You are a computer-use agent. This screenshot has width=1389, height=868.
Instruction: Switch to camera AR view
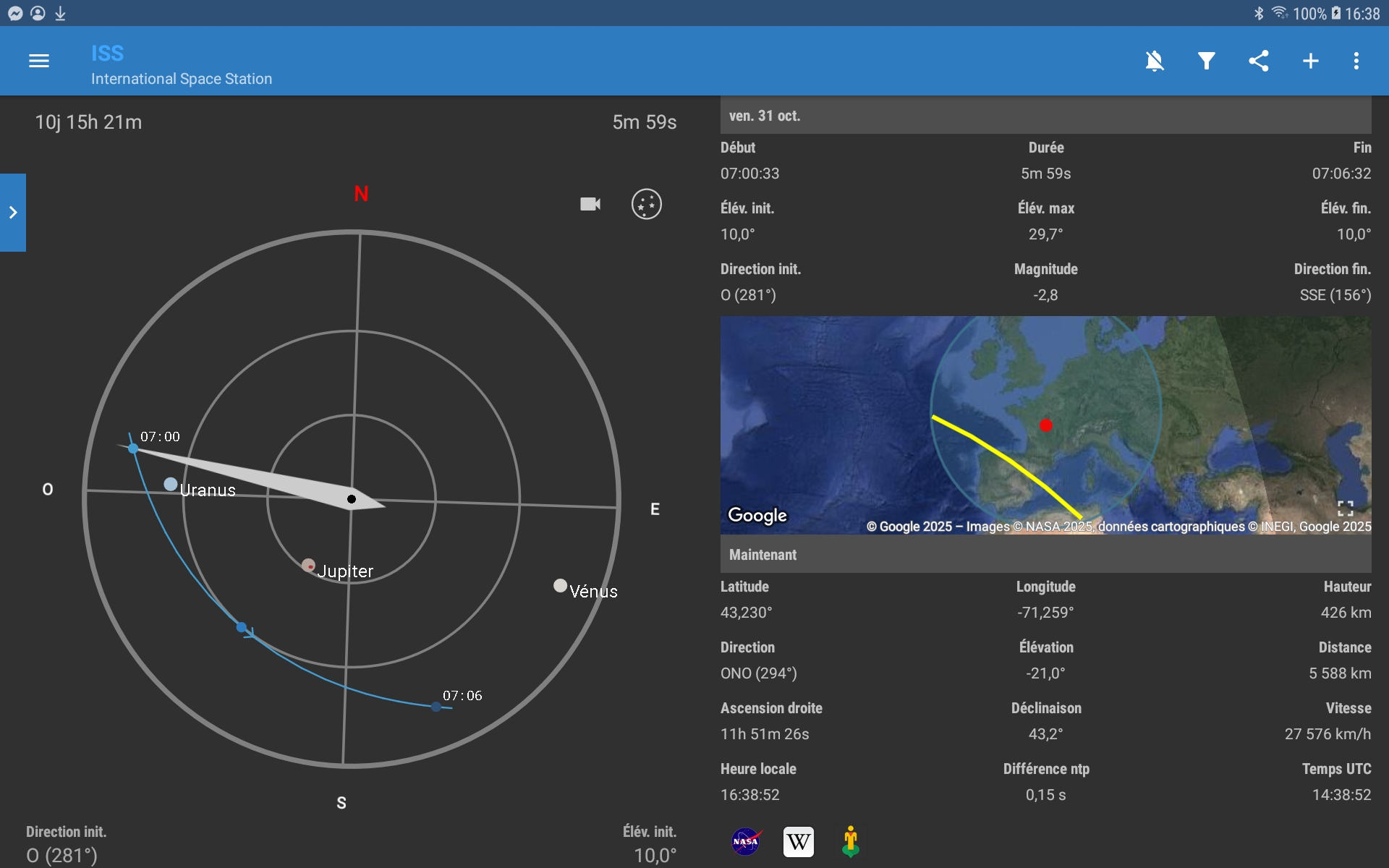tap(590, 204)
